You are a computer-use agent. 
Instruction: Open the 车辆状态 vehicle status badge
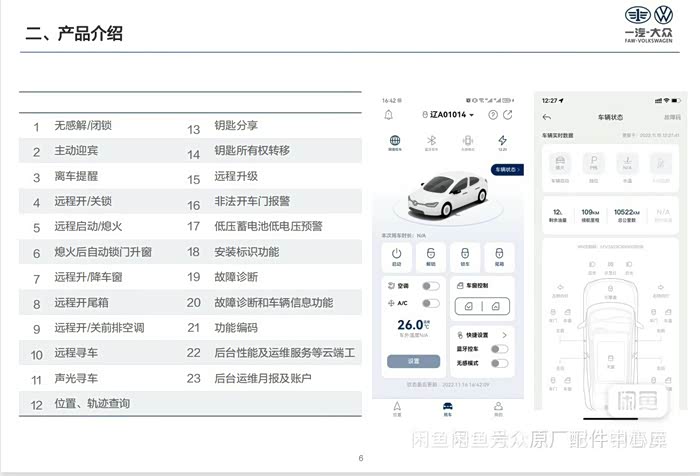[x=507, y=170]
